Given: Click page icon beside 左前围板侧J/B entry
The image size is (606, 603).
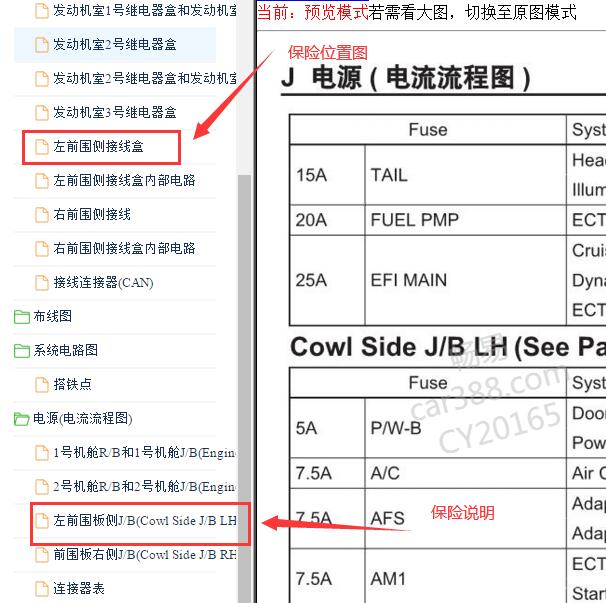Looking at the screenshot, I should (42, 521).
